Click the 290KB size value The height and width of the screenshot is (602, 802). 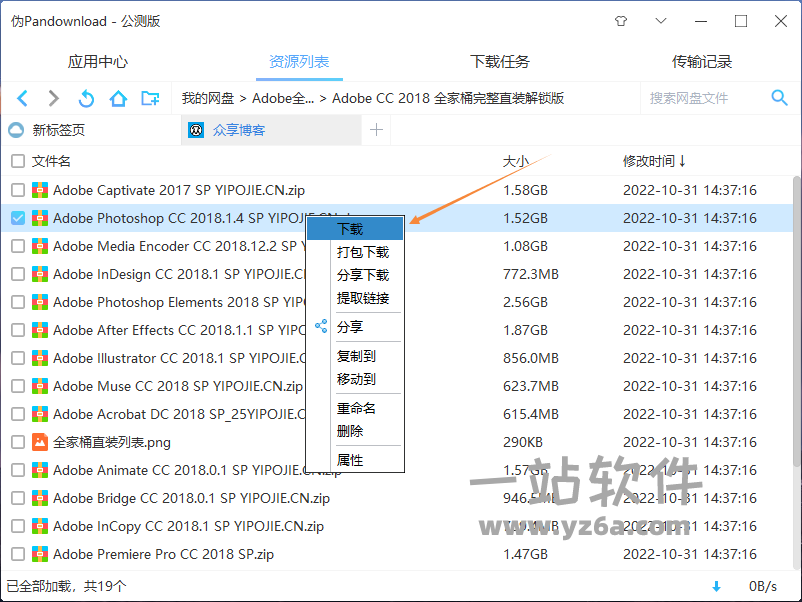[x=523, y=442]
